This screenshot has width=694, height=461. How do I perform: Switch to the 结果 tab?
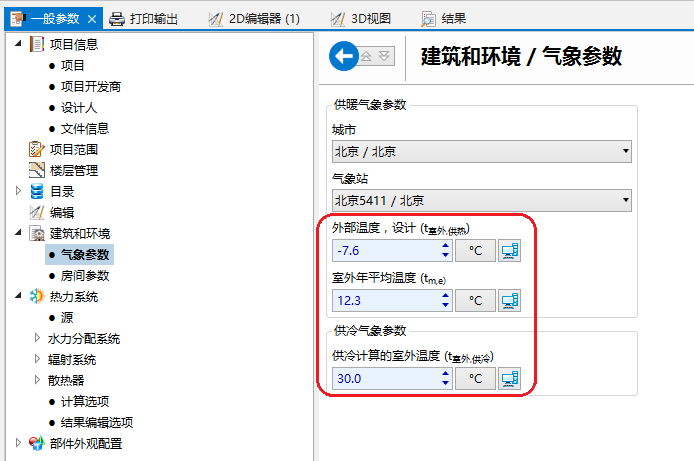445,18
